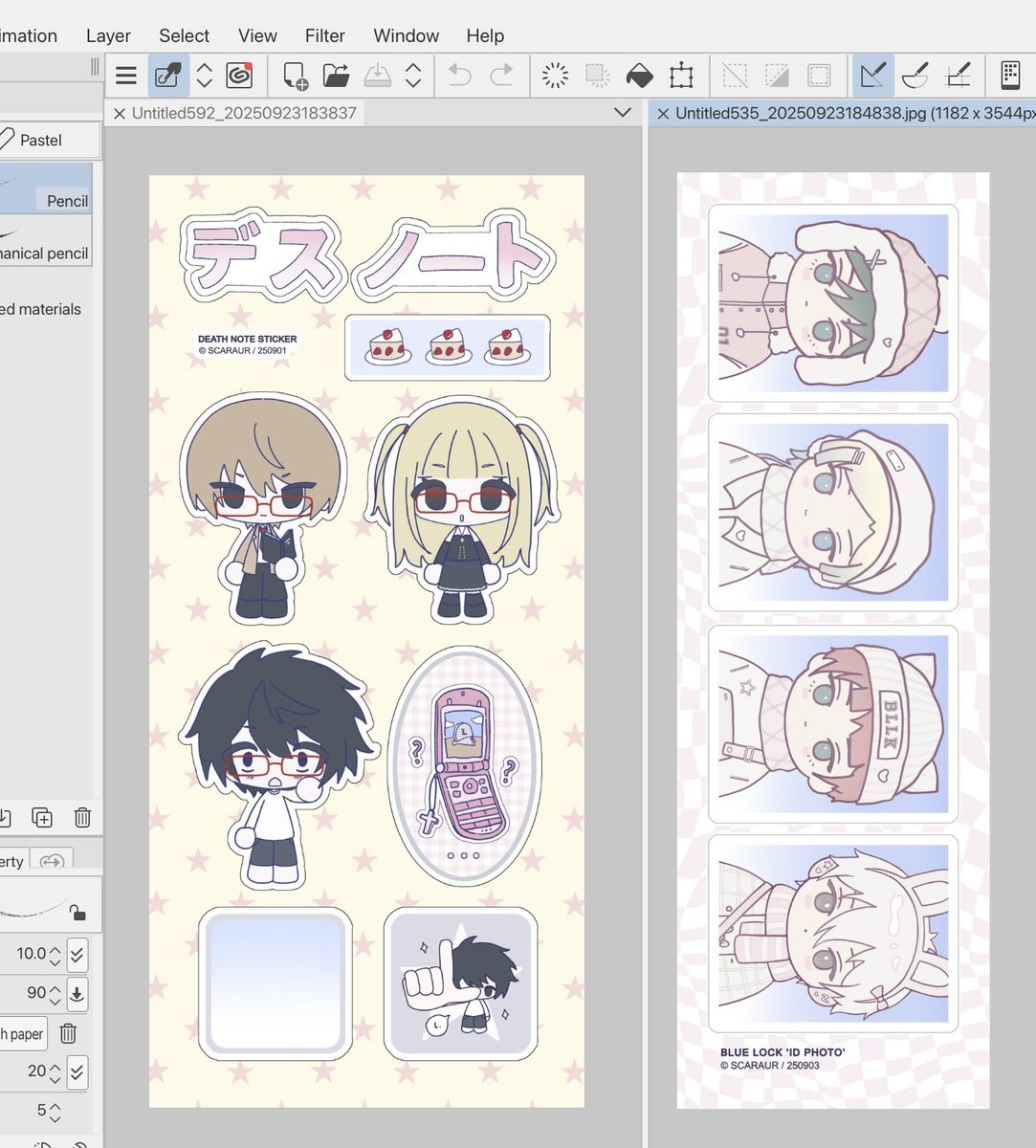Select the Mechanical pencil sub tool

coord(46,240)
